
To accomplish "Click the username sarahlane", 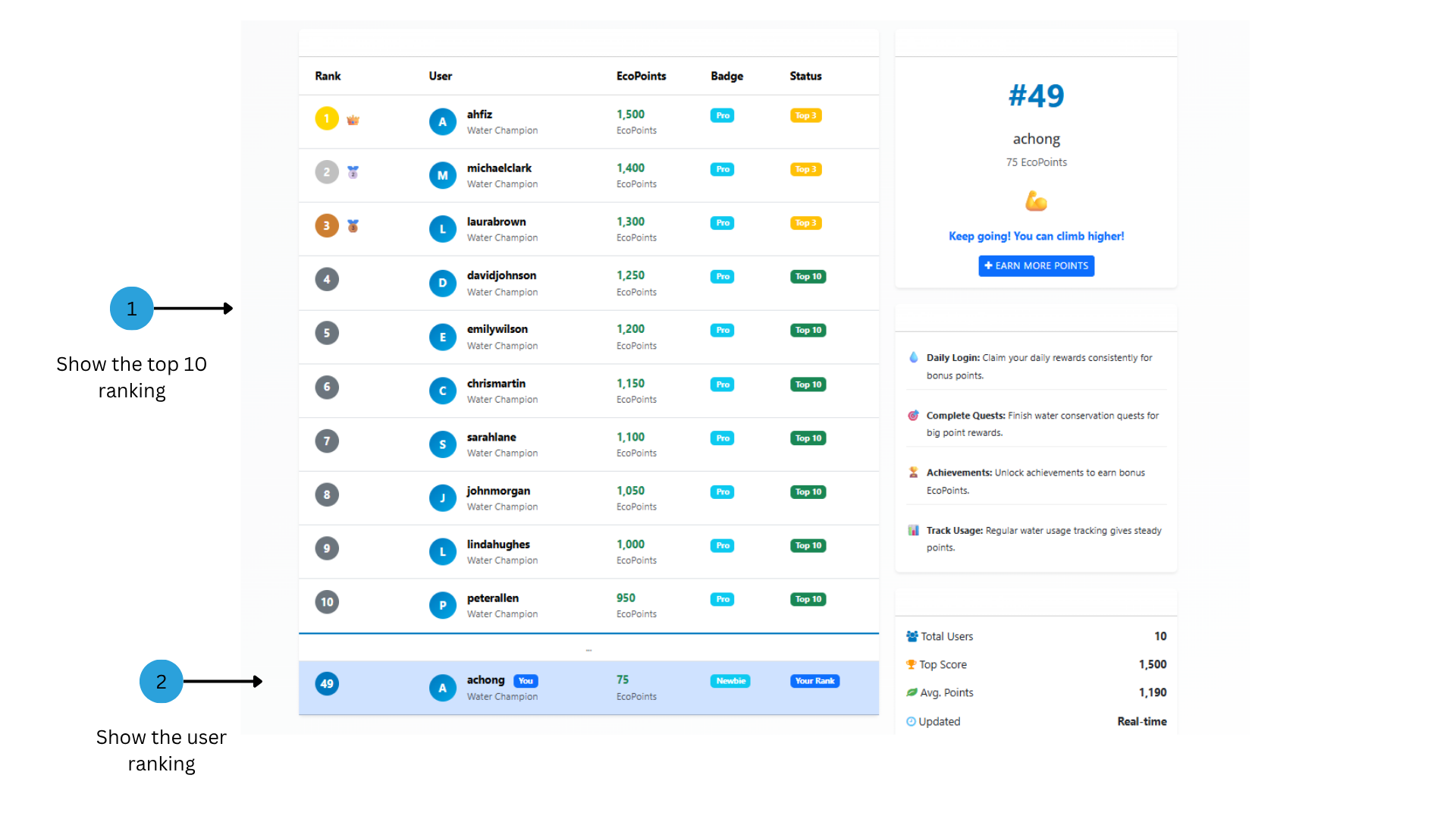I will coord(491,437).
